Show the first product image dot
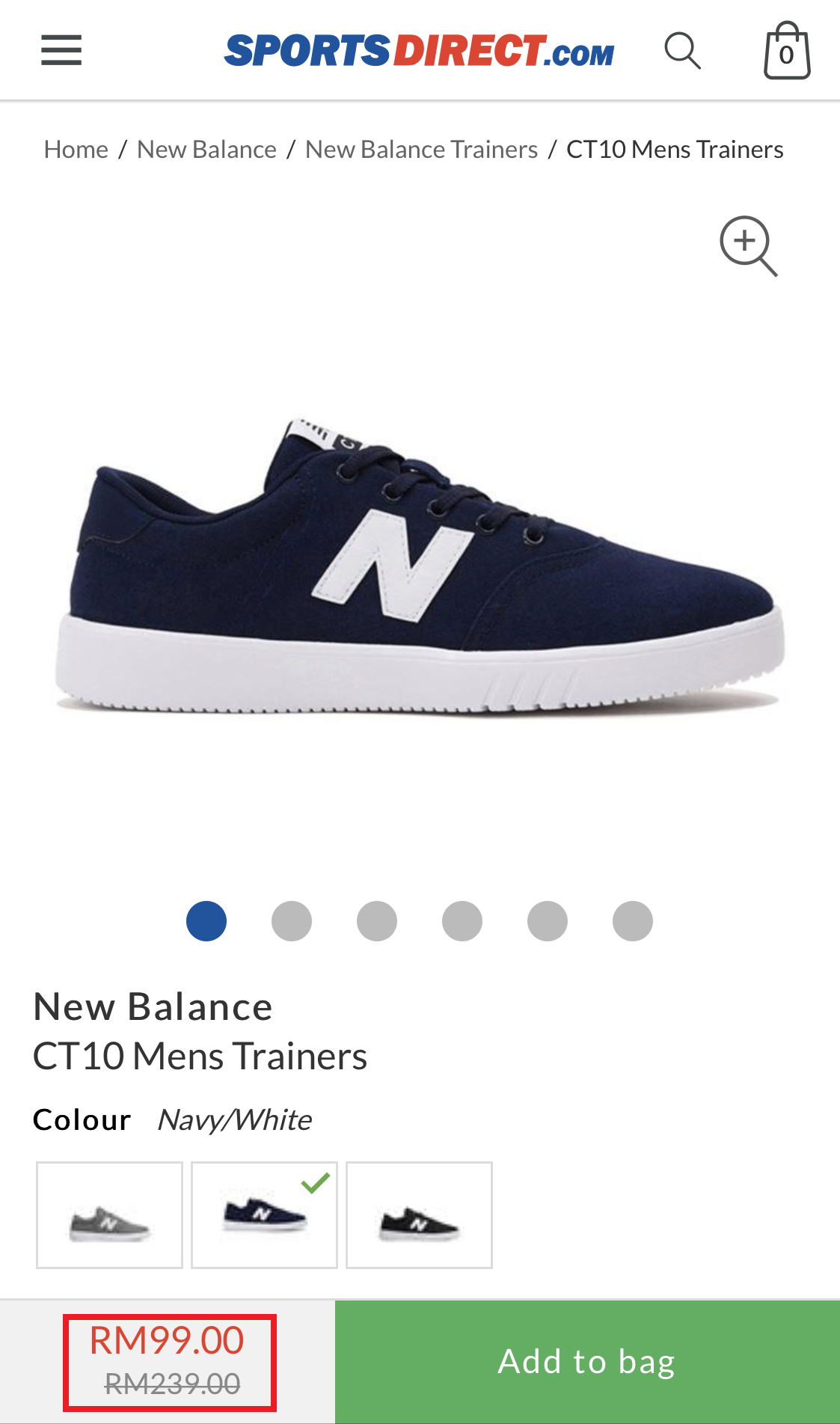Viewport: 840px width, 1424px height. point(206,920)
